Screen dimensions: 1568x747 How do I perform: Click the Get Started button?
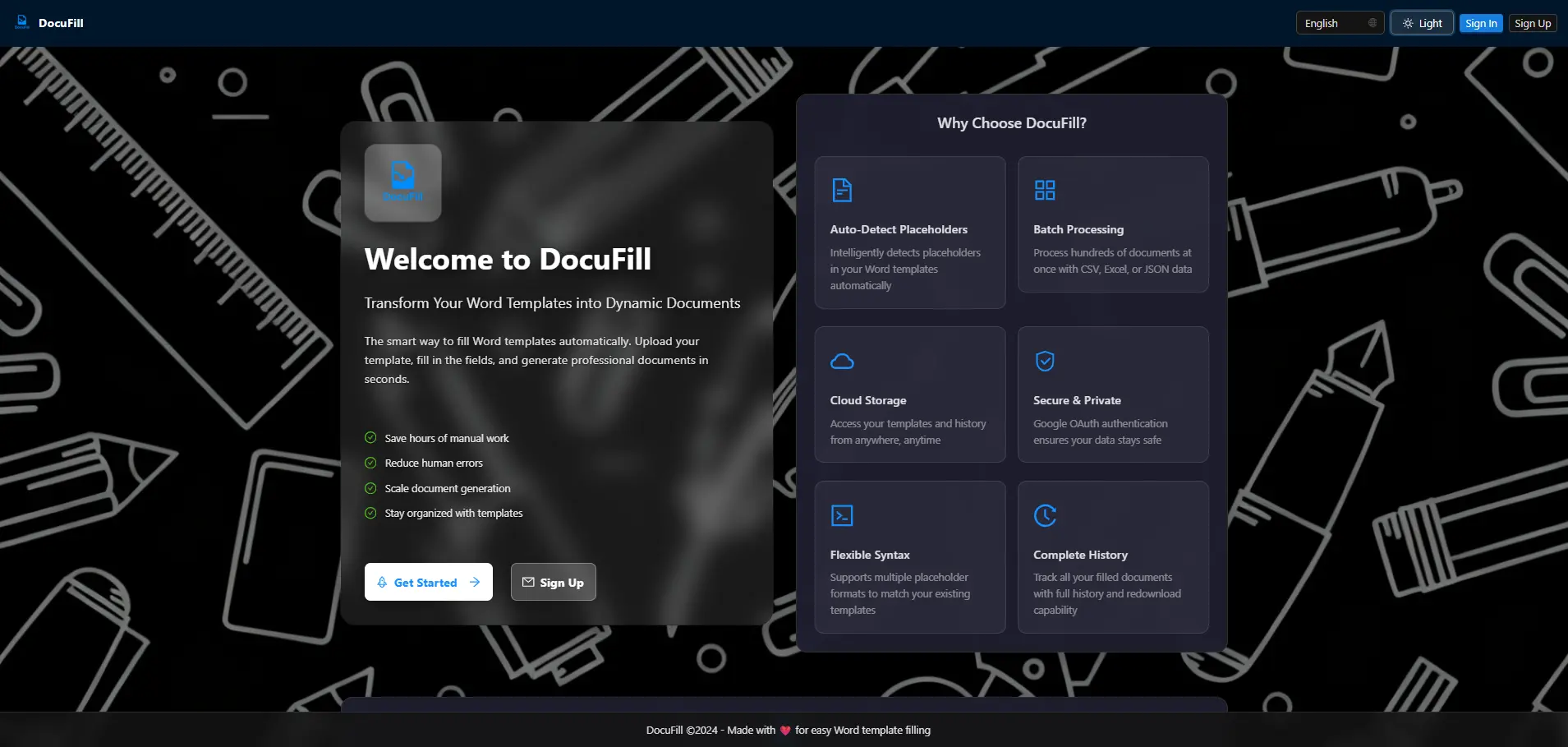click(x=428, y=582)
